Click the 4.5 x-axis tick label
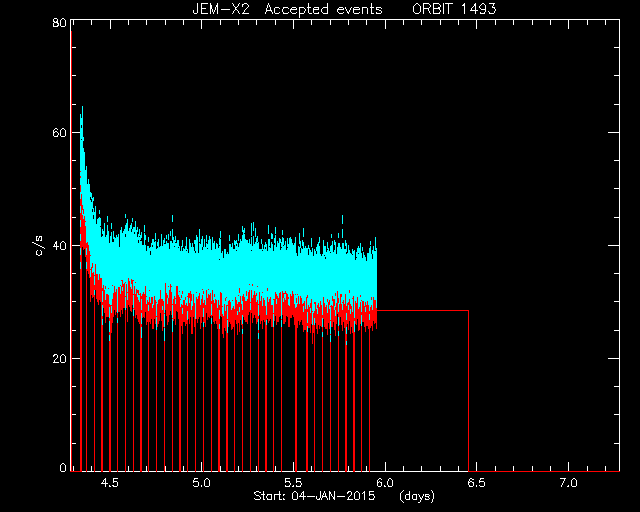Image resolution: width=640 pixels, height=512 pixels. click(110, 483)
